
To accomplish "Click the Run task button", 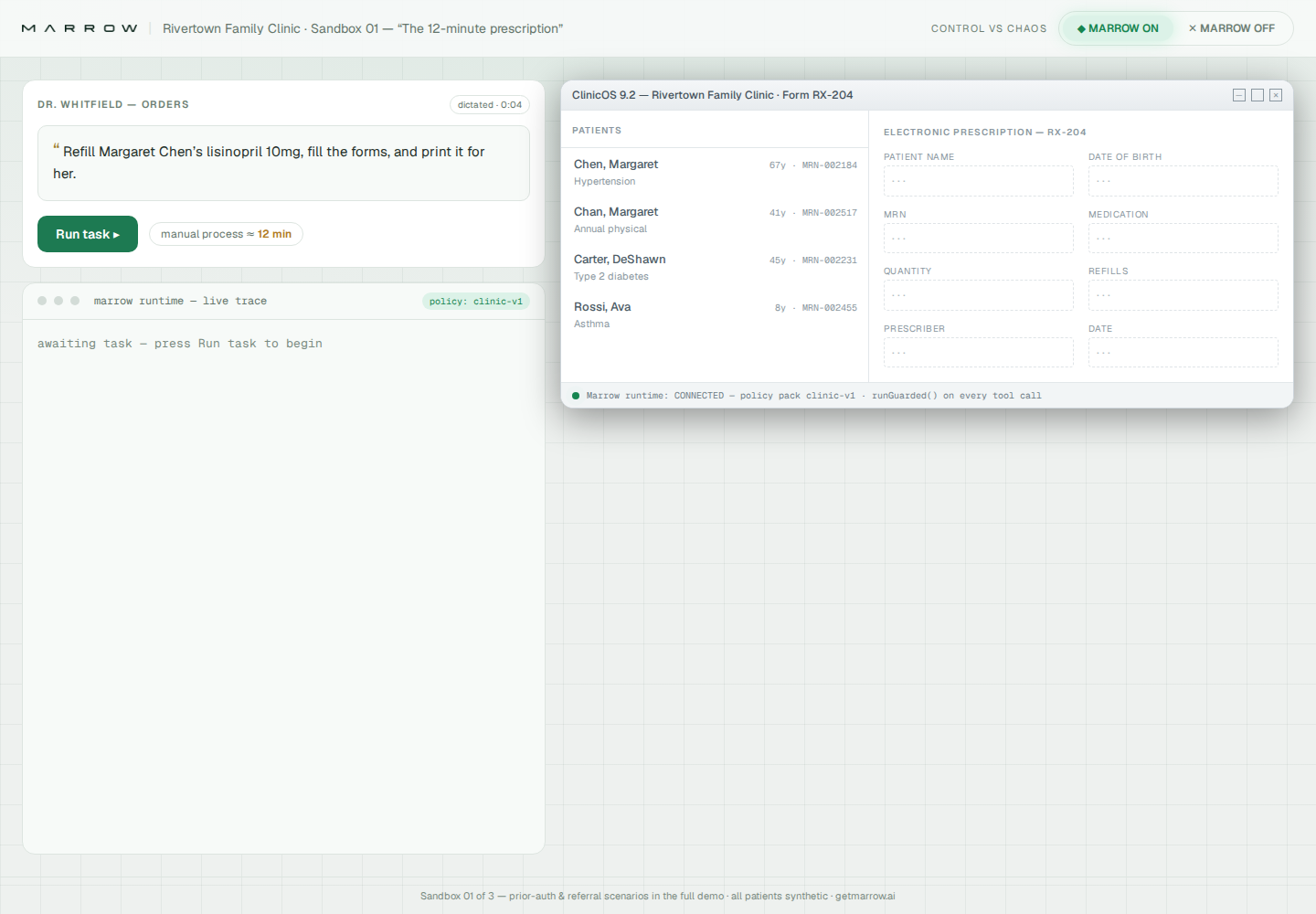I will (88, 234).
